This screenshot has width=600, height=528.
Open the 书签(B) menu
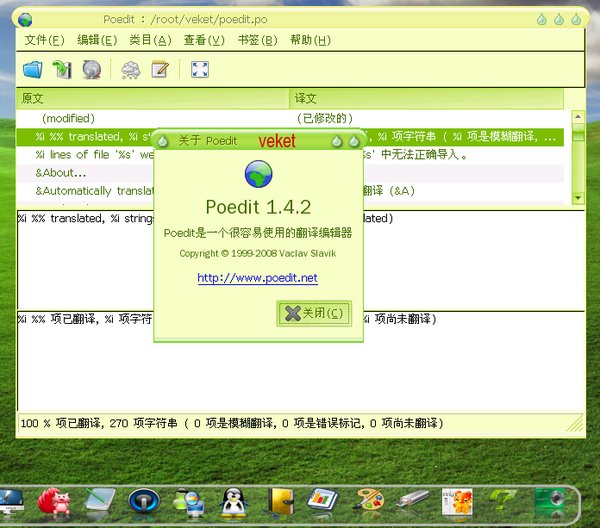click(x=257, y=40)
